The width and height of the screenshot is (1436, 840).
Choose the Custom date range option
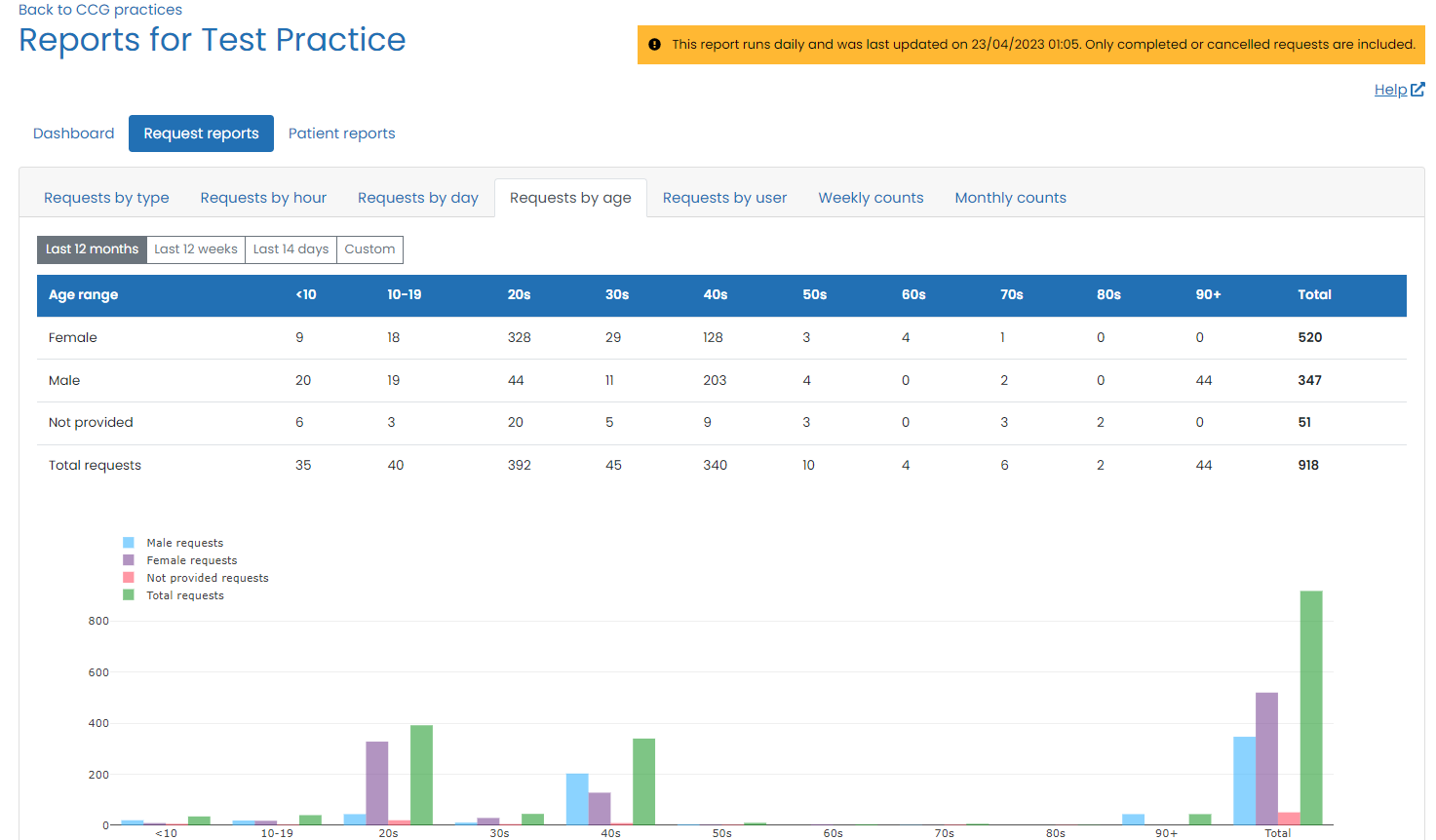tap(369, 249)
